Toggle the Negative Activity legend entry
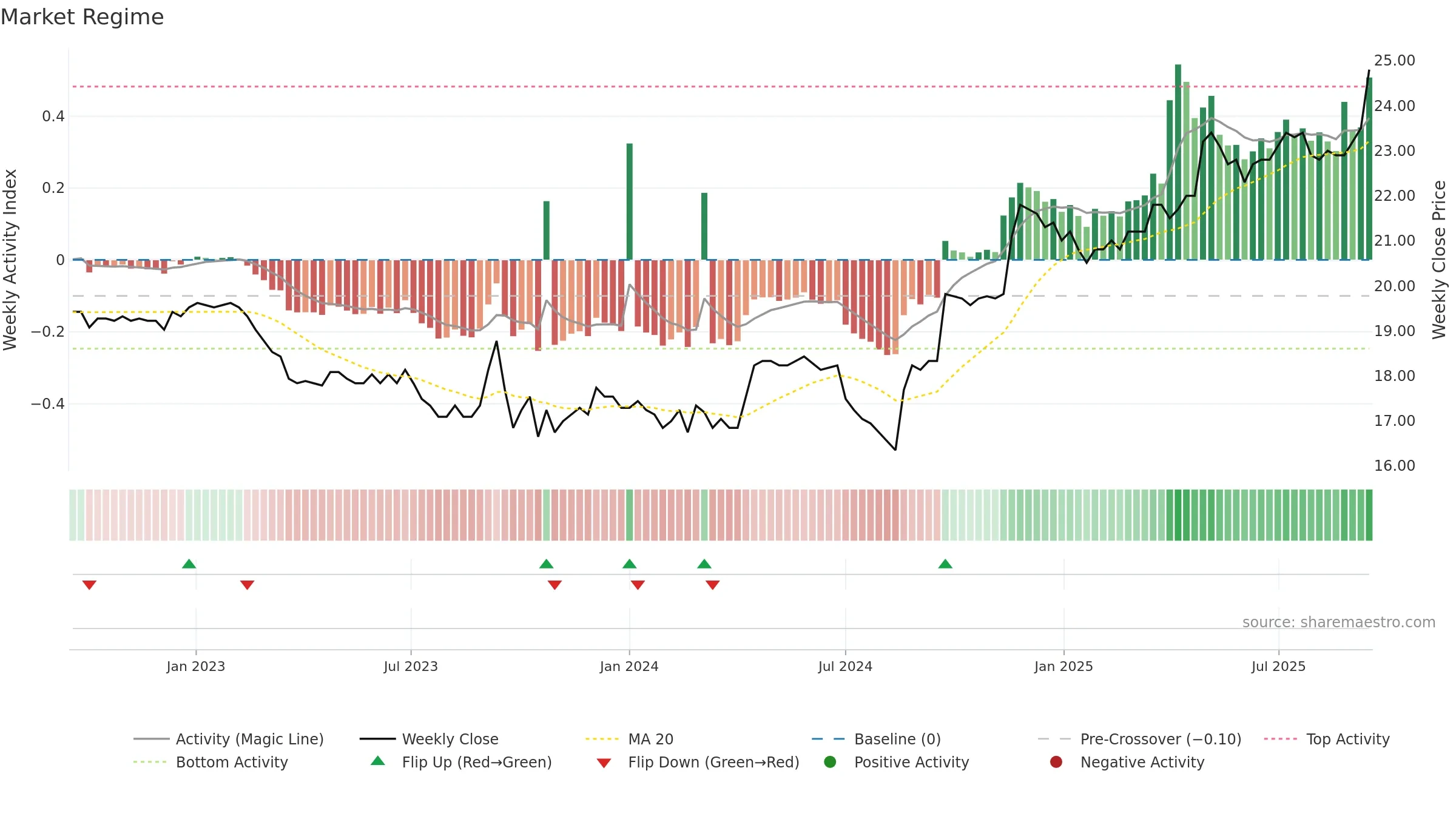Viewport: 1456px width, 819px height. click(x=1127, y=762)
